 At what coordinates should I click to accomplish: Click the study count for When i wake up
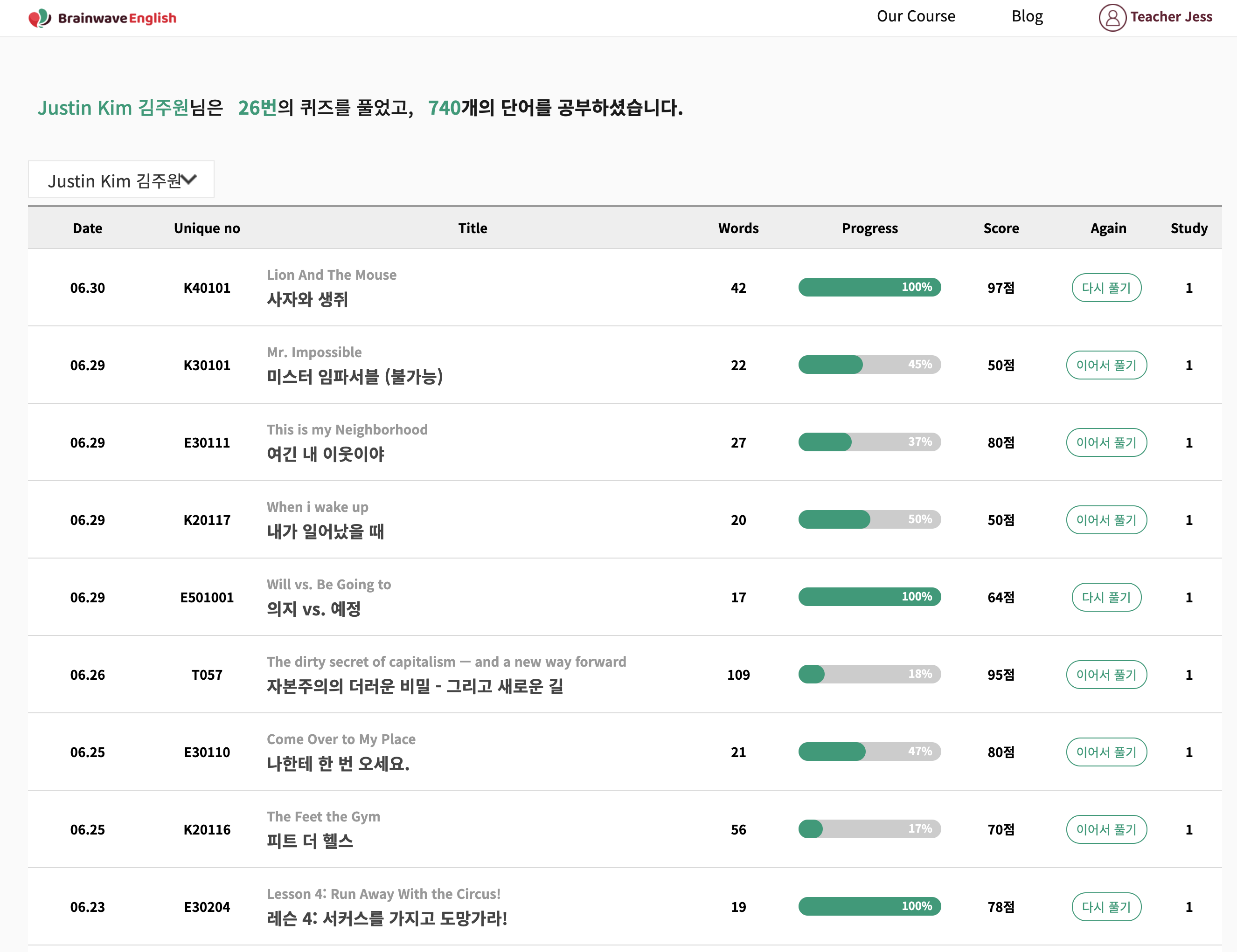[1188, 520]
